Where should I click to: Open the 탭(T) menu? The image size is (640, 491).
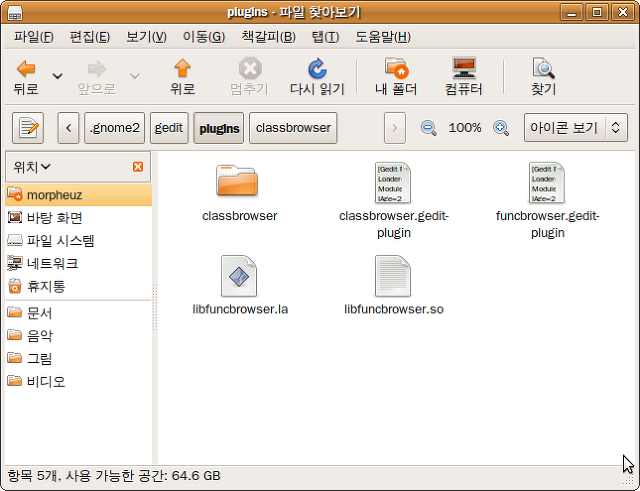click(x=325, y=37)
